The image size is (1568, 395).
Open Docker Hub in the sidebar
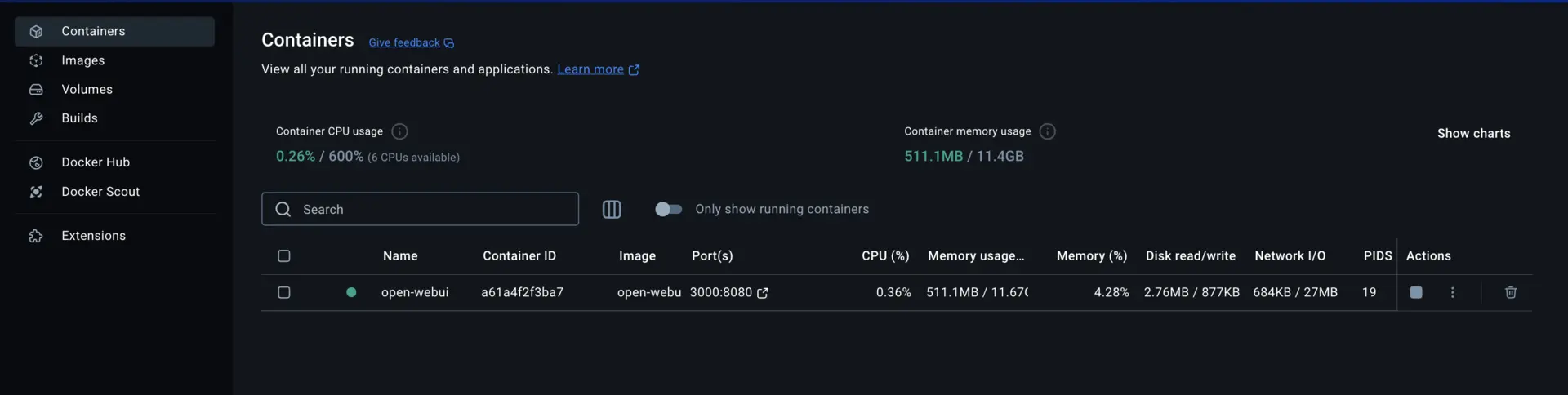coord(114,162)
